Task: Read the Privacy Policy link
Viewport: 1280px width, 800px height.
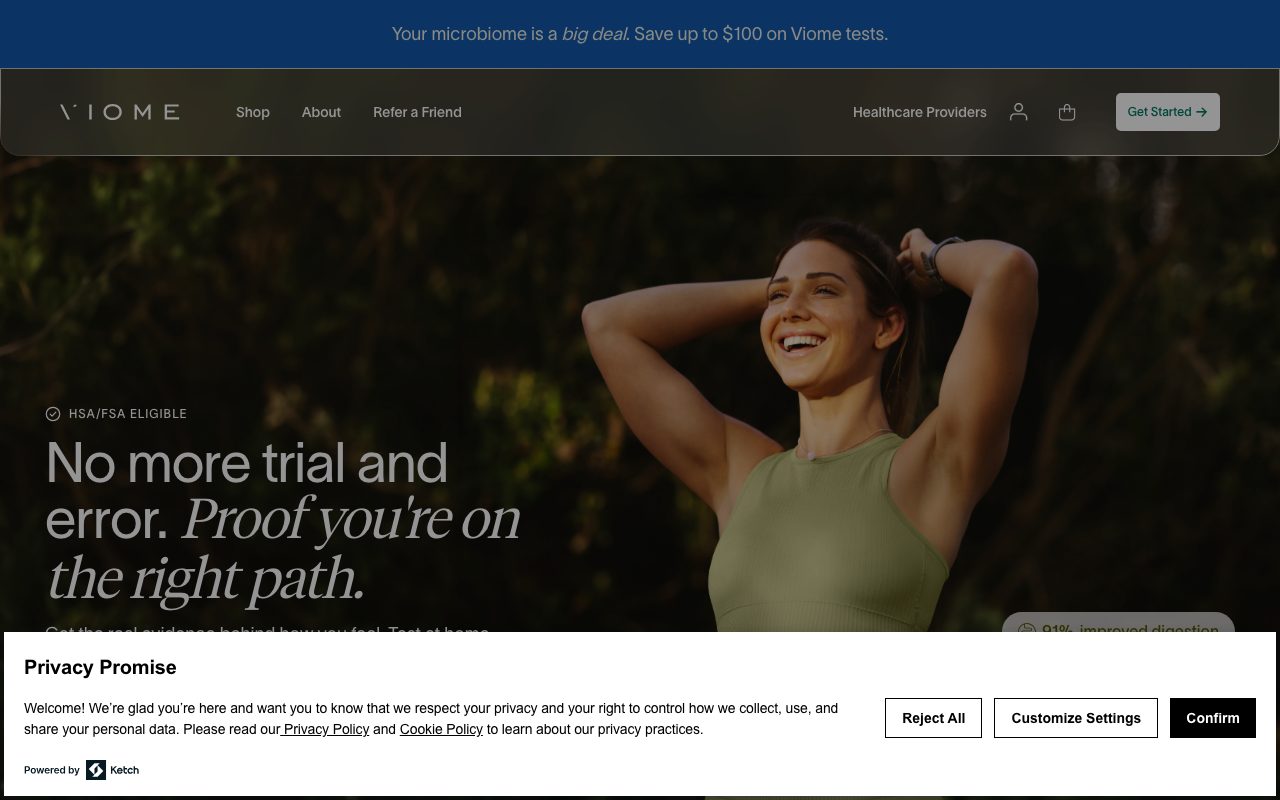Action: pos(326,729)
